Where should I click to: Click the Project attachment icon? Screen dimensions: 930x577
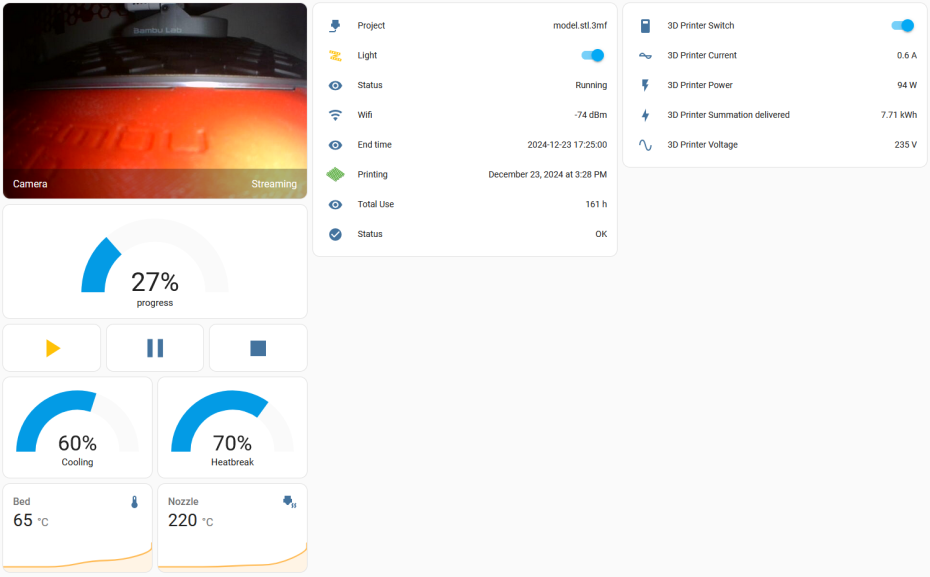(334, 25)
